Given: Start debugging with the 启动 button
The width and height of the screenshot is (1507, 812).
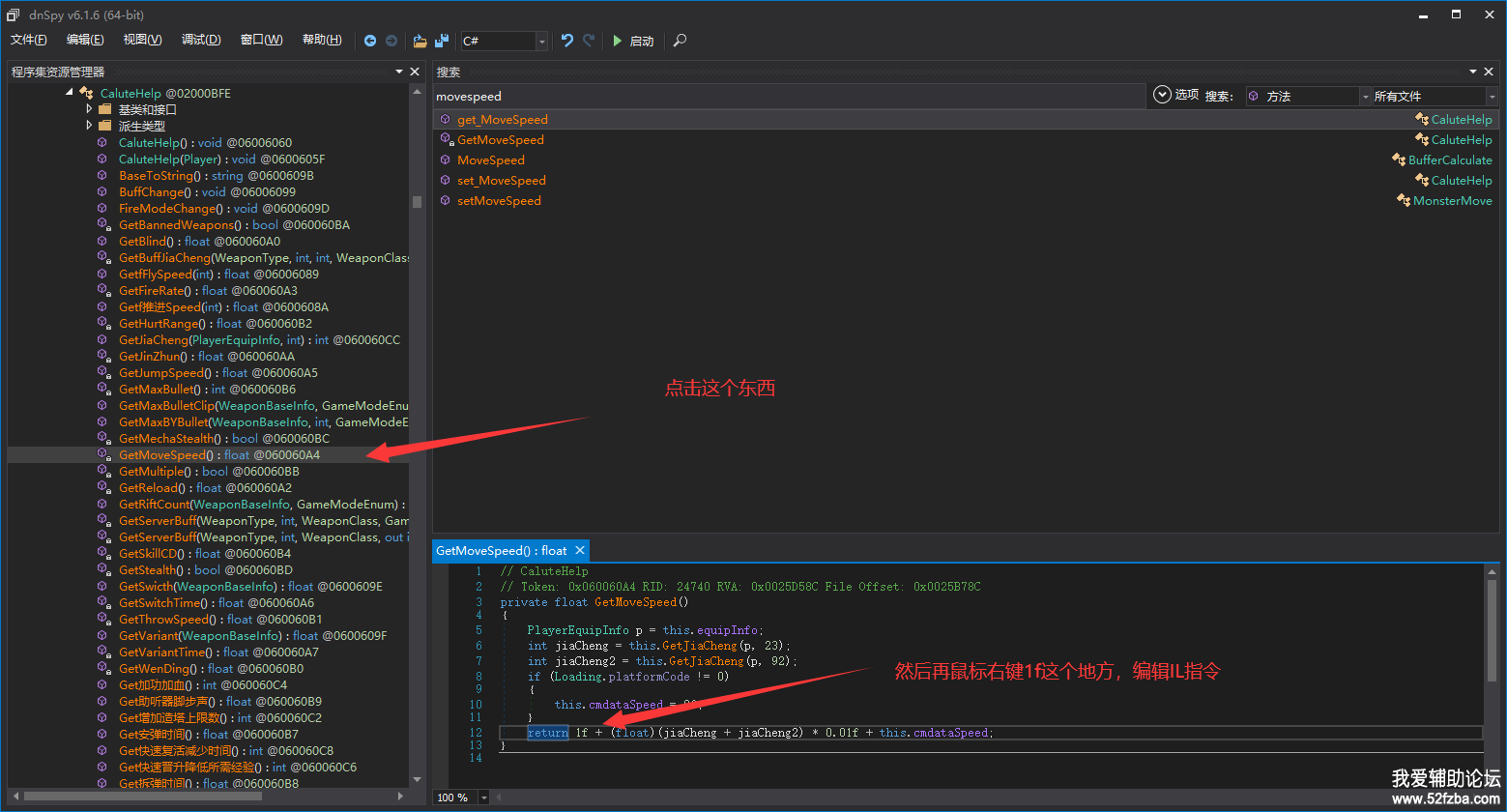Looking at the screenshot, I should pyautogui.click(x=633, y=41).
